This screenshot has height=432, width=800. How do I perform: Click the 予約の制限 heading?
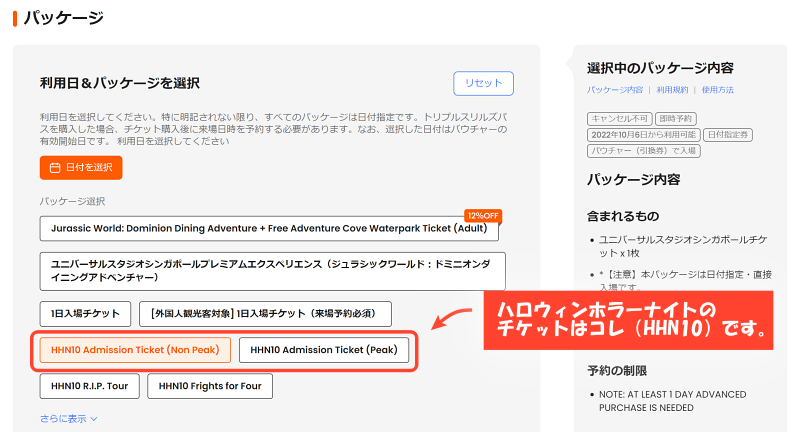(x=617, y=371)
